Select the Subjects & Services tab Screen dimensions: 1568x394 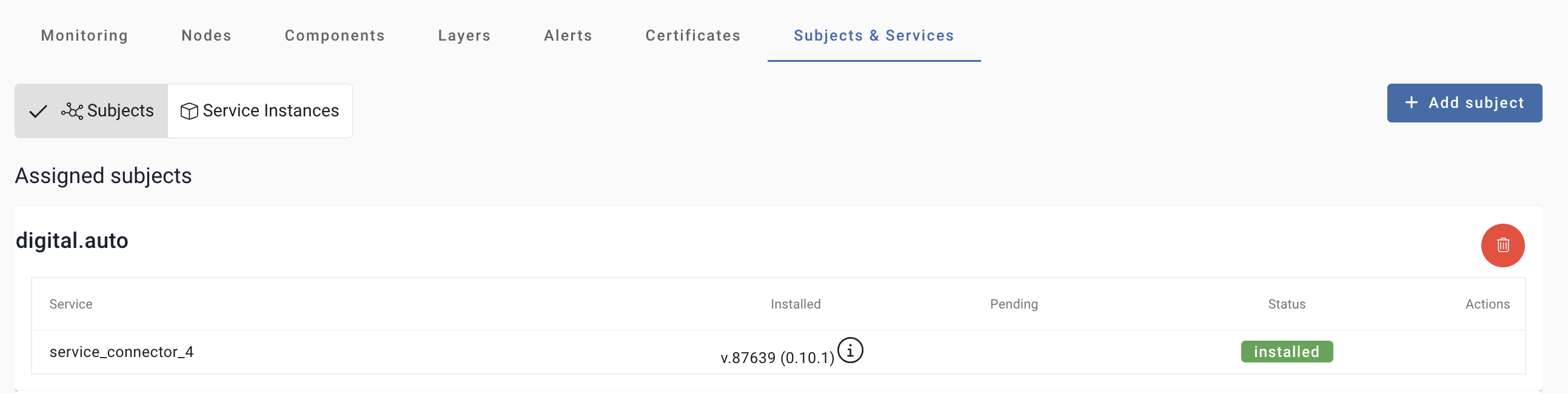(874, 36)
